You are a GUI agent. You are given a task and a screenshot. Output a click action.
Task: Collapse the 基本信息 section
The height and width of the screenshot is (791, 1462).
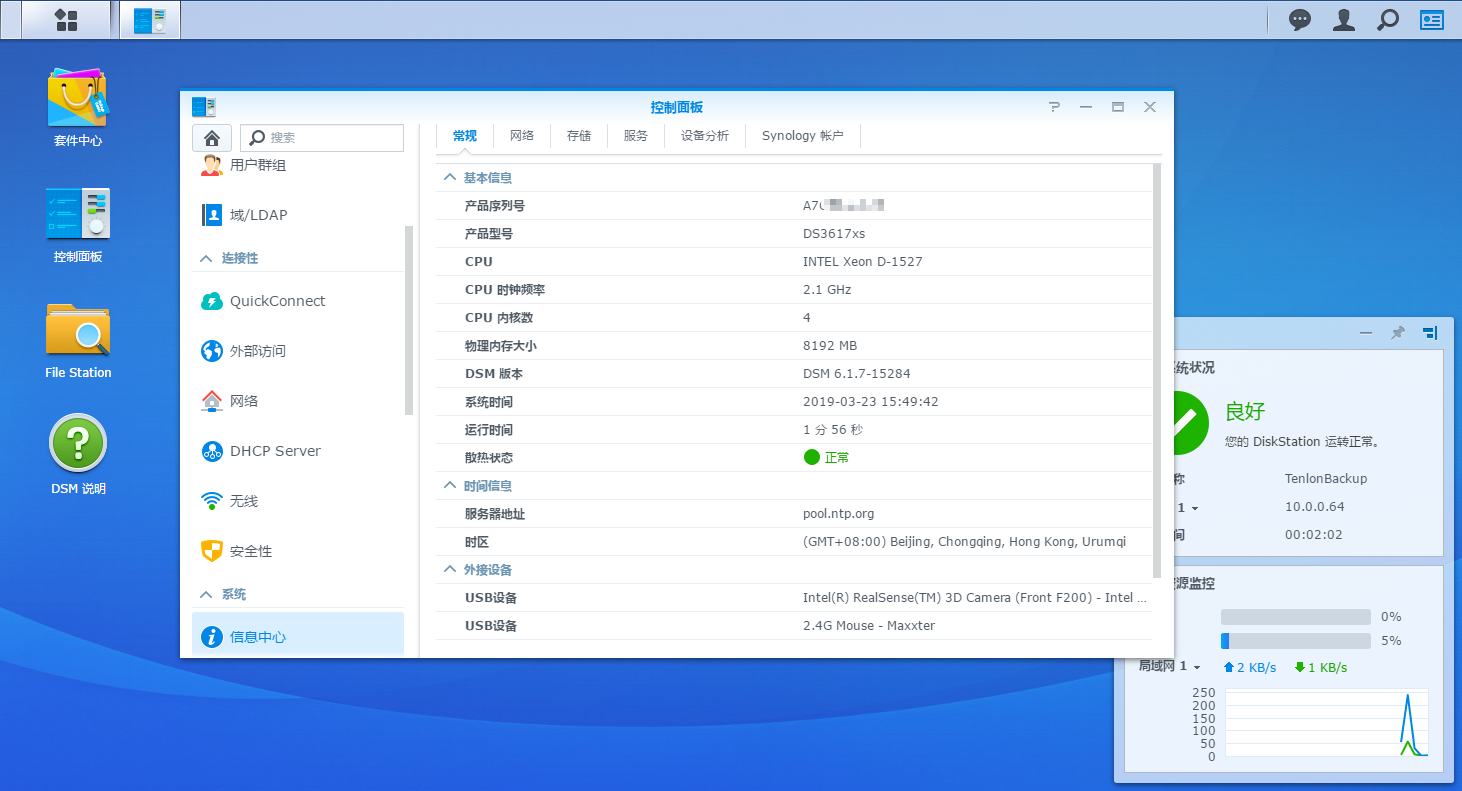point(450,177)
